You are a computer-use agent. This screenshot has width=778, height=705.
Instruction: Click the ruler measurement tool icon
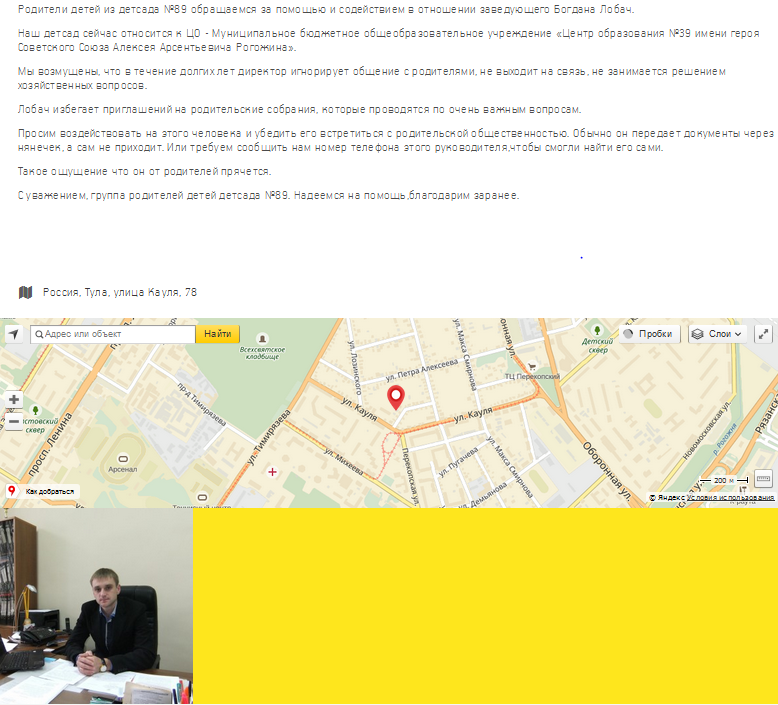point(763,479)
